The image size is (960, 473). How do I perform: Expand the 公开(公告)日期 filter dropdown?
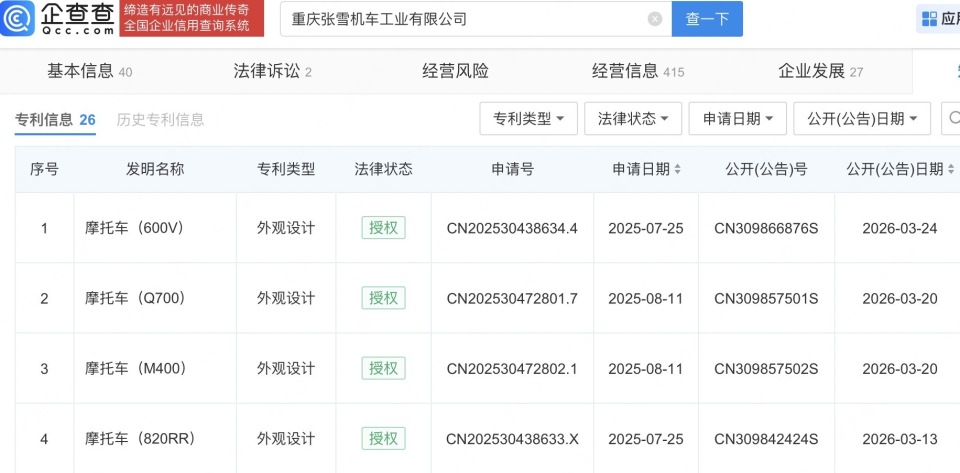[x=861, y=118]
